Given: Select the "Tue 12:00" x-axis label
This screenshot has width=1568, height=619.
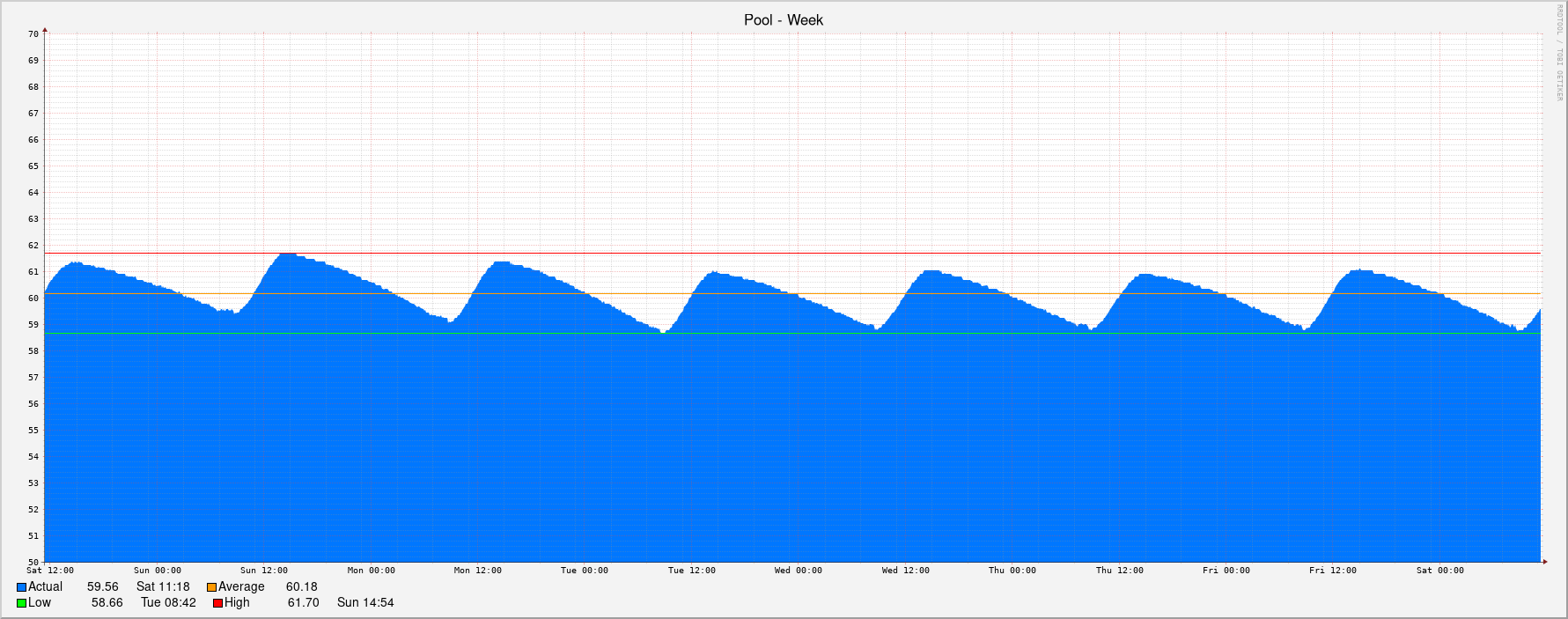Looking at the screenshot, I should [691, 571].
